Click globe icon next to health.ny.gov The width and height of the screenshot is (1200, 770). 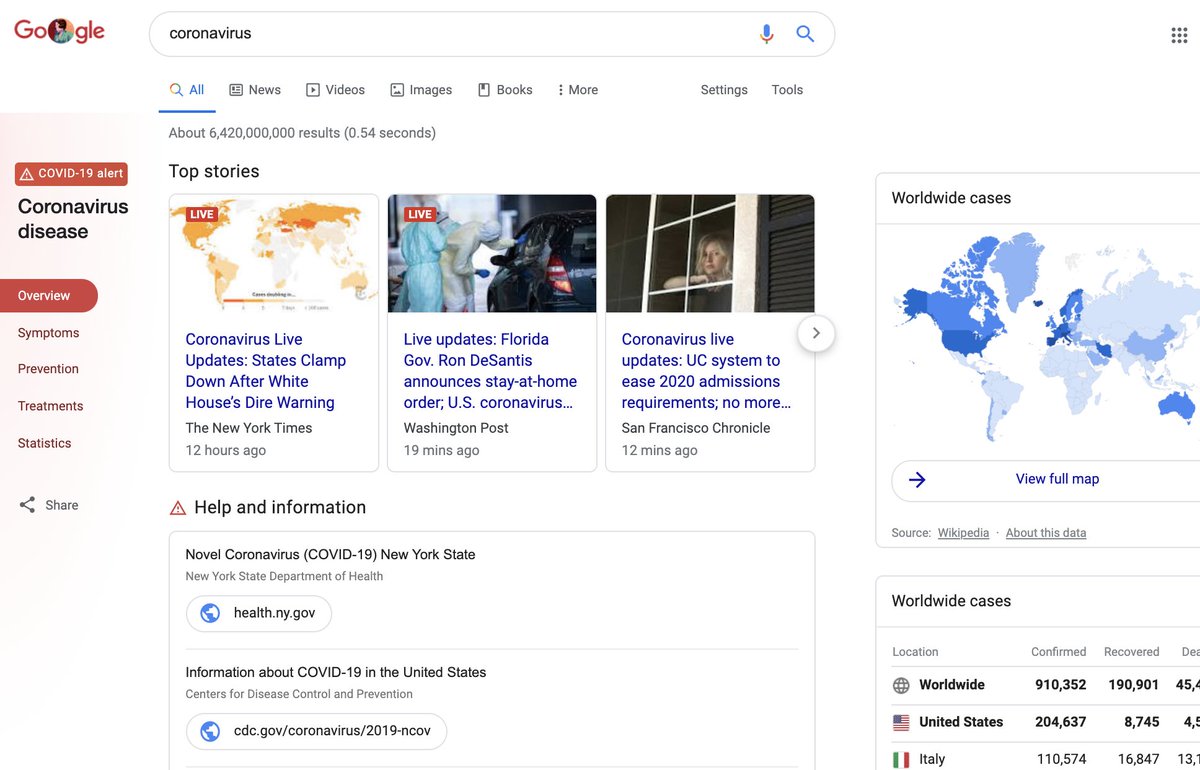[x=210, y=613]
